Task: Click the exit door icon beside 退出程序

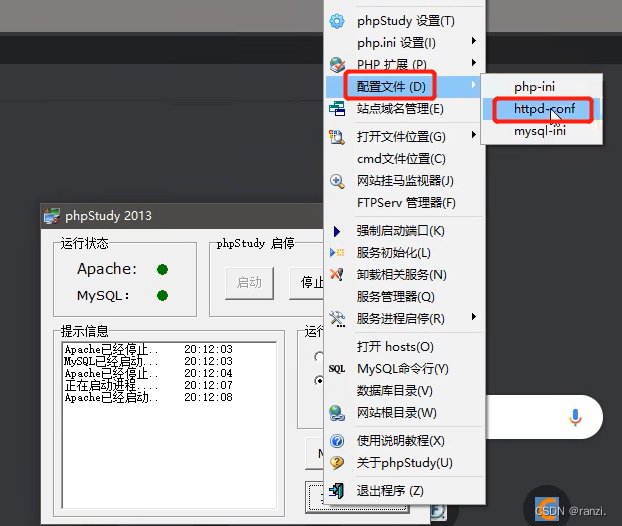Action: click(x=337, y=491)
